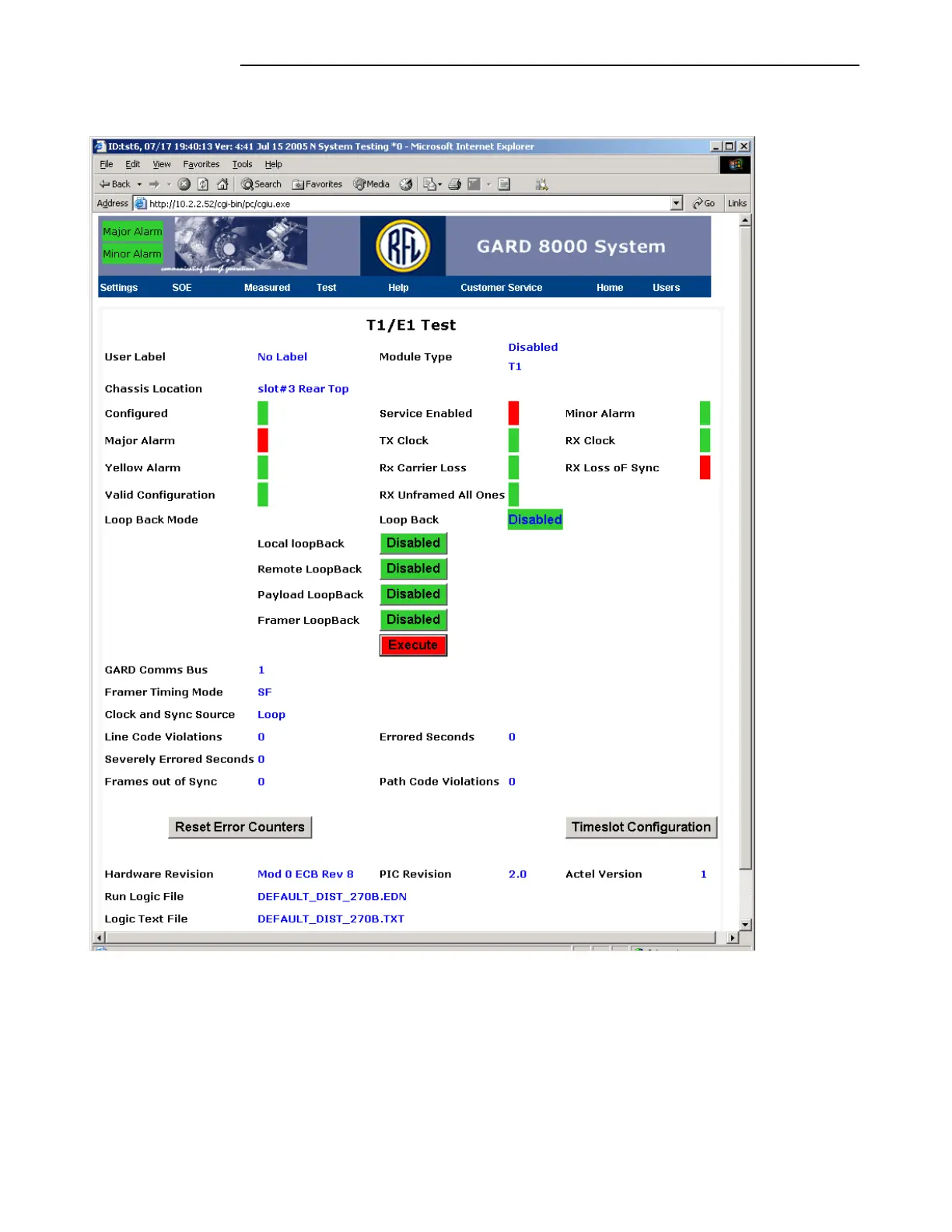The width and height of the screenshot is (952, 1232).
Task: Open the address bar dropdown arrow
Action: (x=677, y=204)
